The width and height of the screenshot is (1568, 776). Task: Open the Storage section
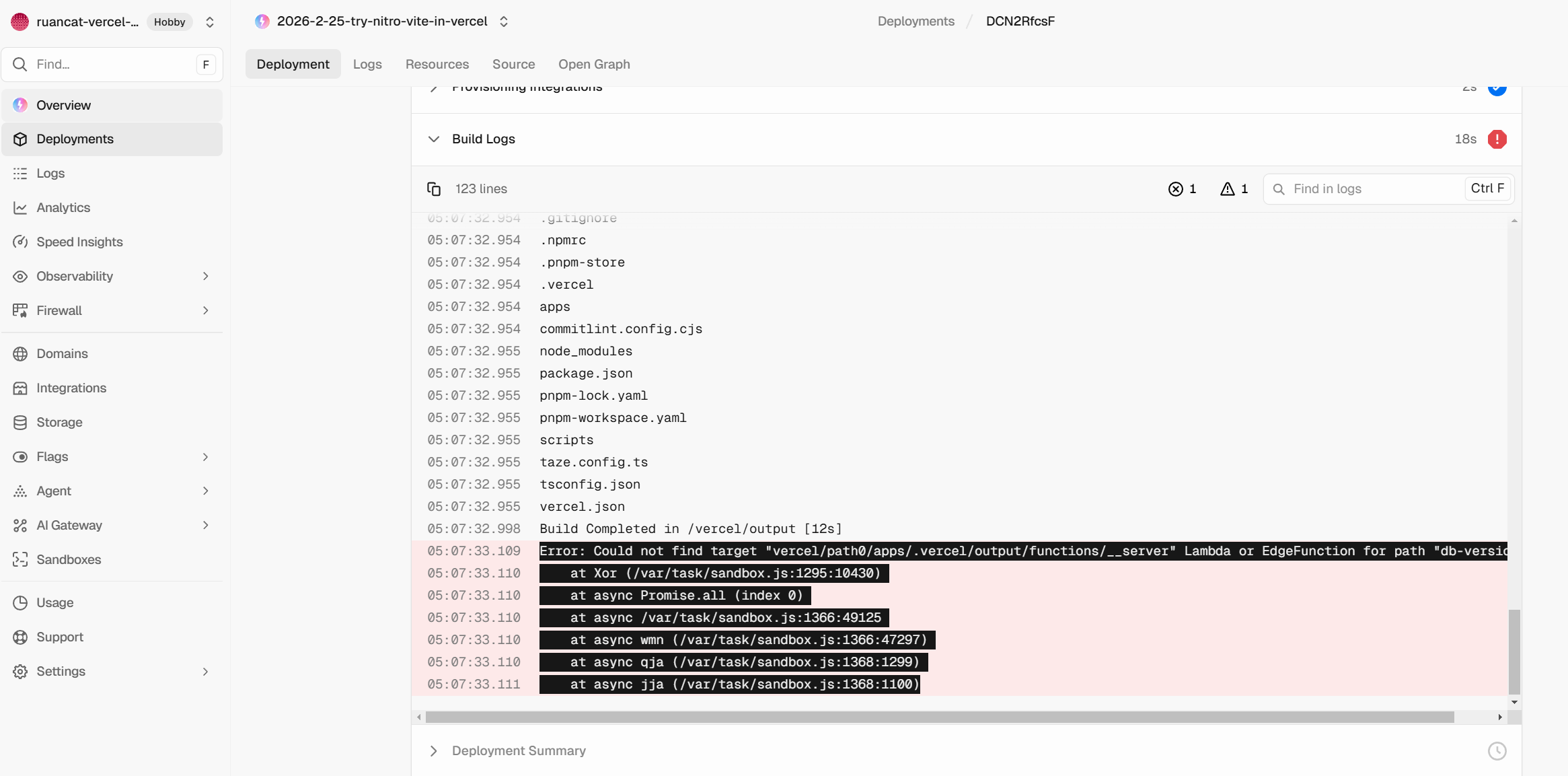point(59,422)
